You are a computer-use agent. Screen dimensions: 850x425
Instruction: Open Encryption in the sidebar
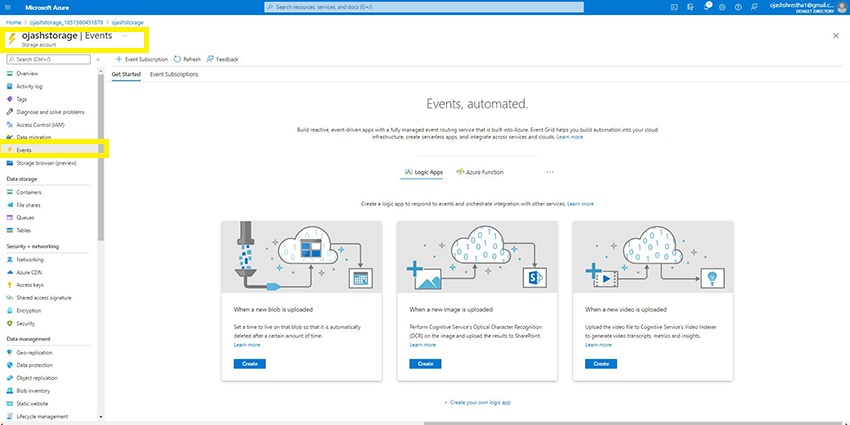29,311
